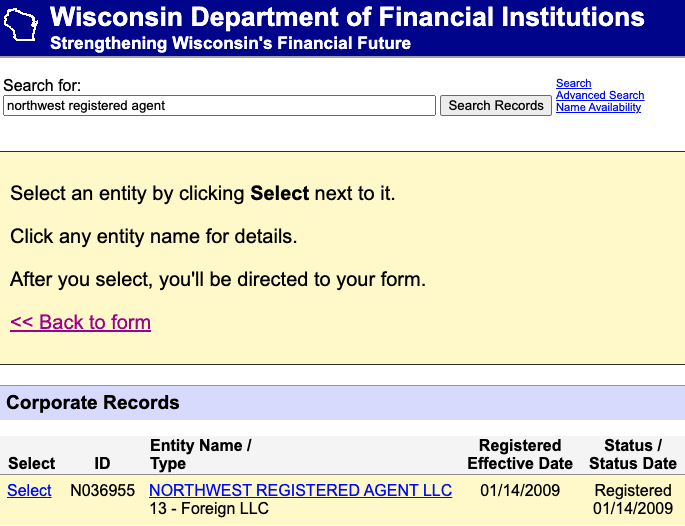This screenshot has height=526, width=685.
Task: Click the entity ID N036955
Action: [102, 490]
